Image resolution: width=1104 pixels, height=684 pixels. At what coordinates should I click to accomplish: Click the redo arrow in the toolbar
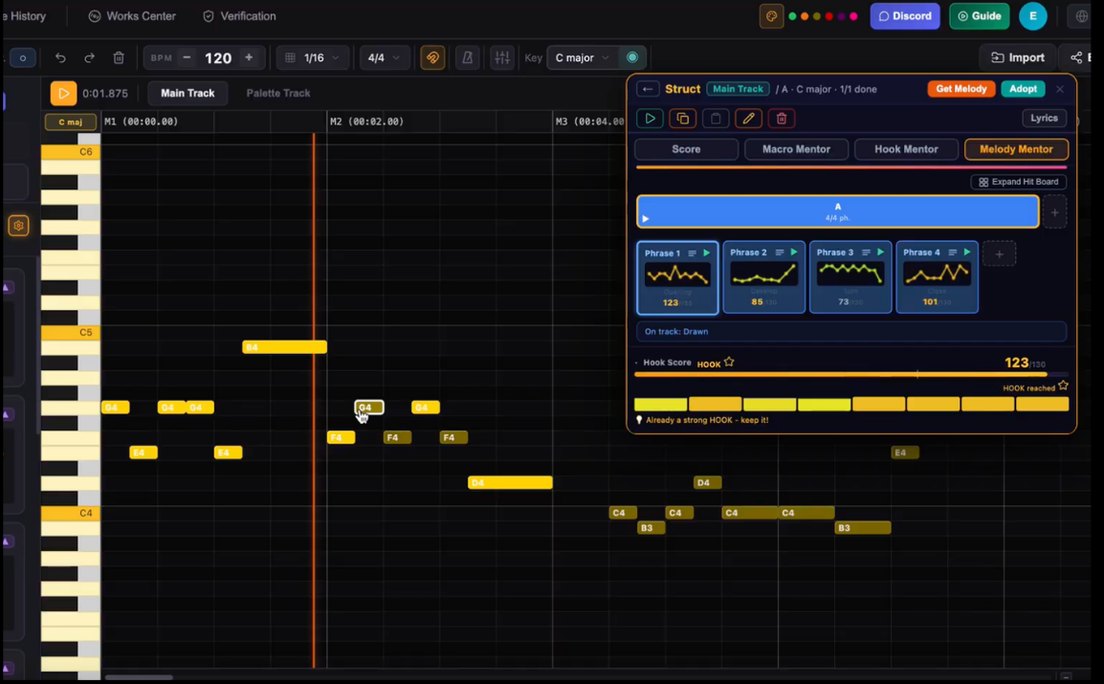(x=89, y=58)
